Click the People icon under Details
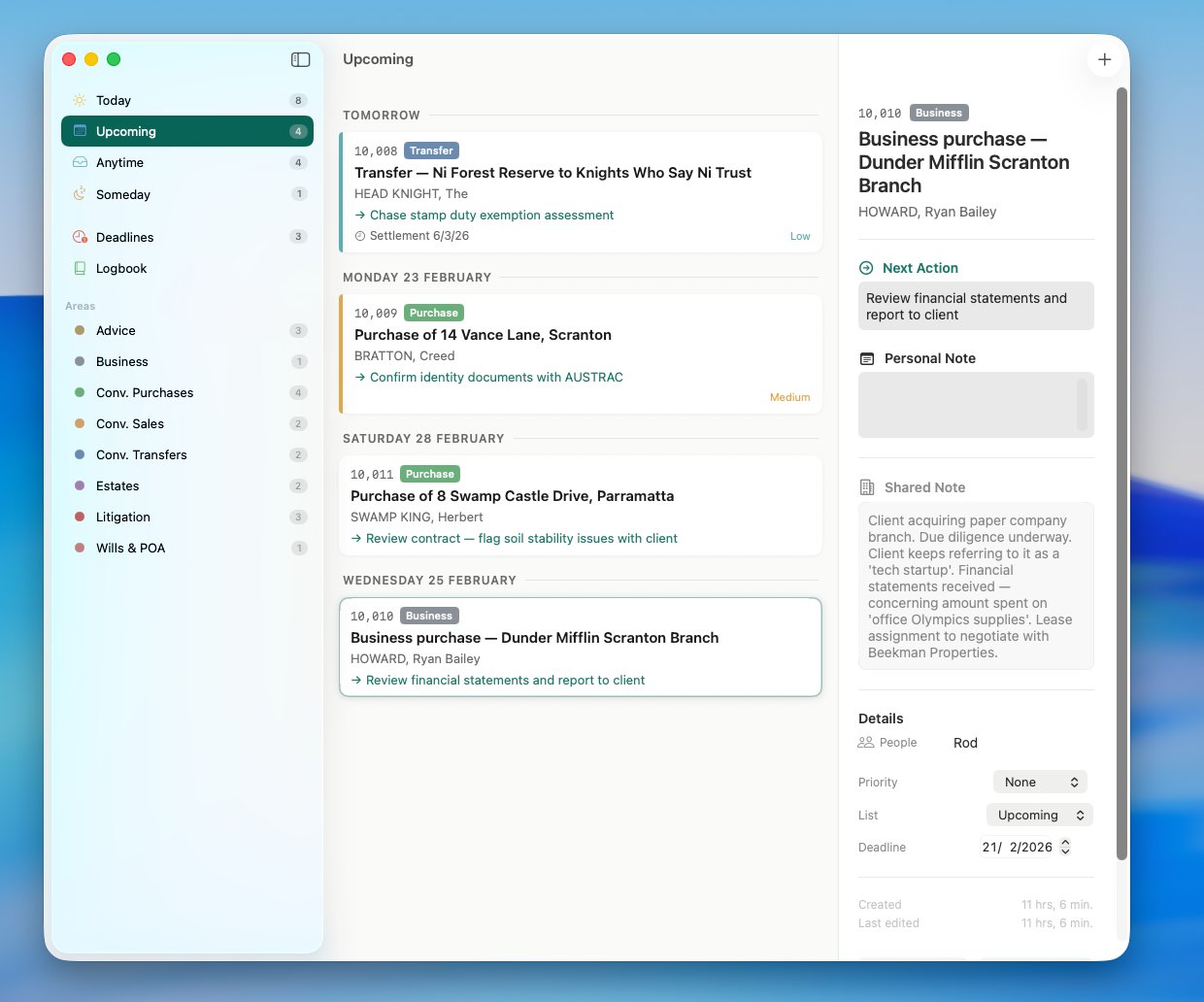 point(865,742)
